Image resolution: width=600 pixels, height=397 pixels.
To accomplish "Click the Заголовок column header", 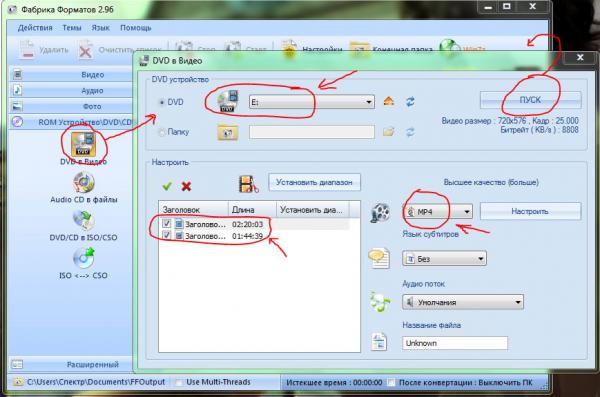I will tap(193, 209).
